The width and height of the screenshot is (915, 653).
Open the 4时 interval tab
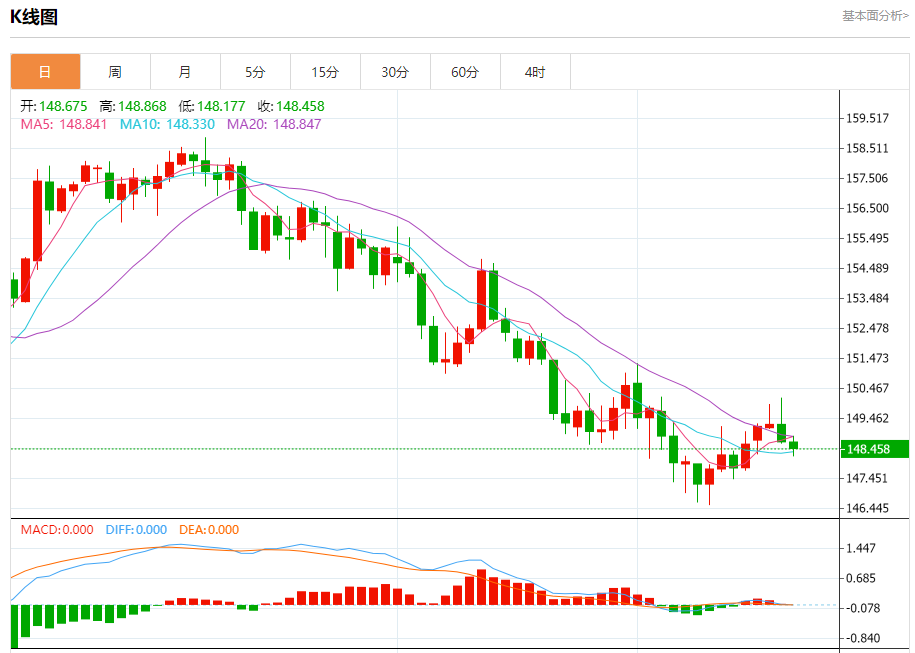point(536,72)
